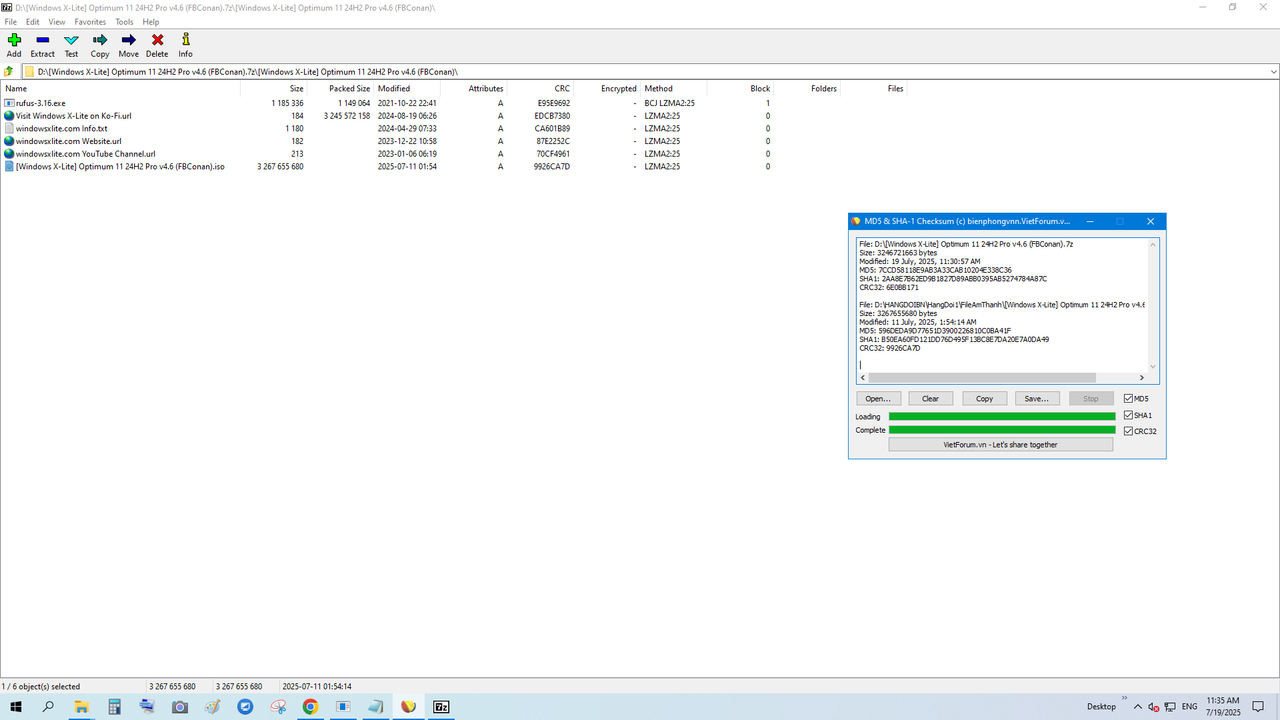The width and height of the screenshot is (1280, 720).
Task: Disable the SHA1 checksum checkbox
Action: [x=1127, y=414]
